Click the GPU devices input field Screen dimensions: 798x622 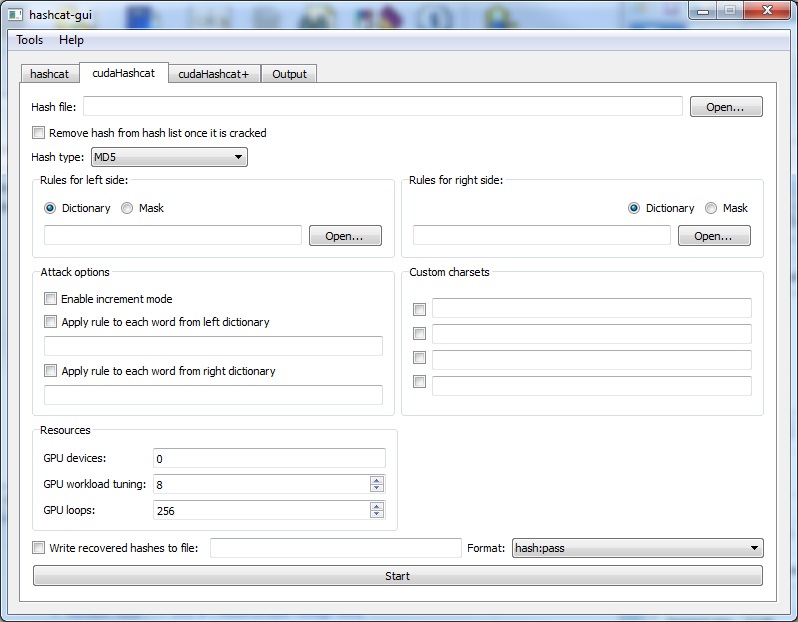269,458
